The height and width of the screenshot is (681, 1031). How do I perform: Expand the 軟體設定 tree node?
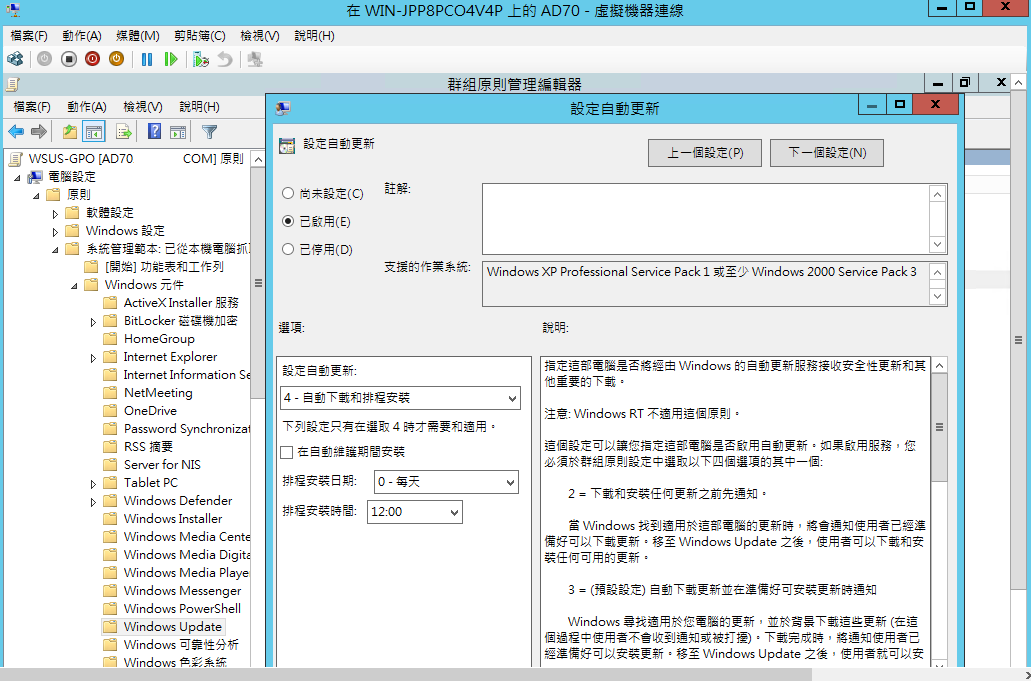[55, 214]
